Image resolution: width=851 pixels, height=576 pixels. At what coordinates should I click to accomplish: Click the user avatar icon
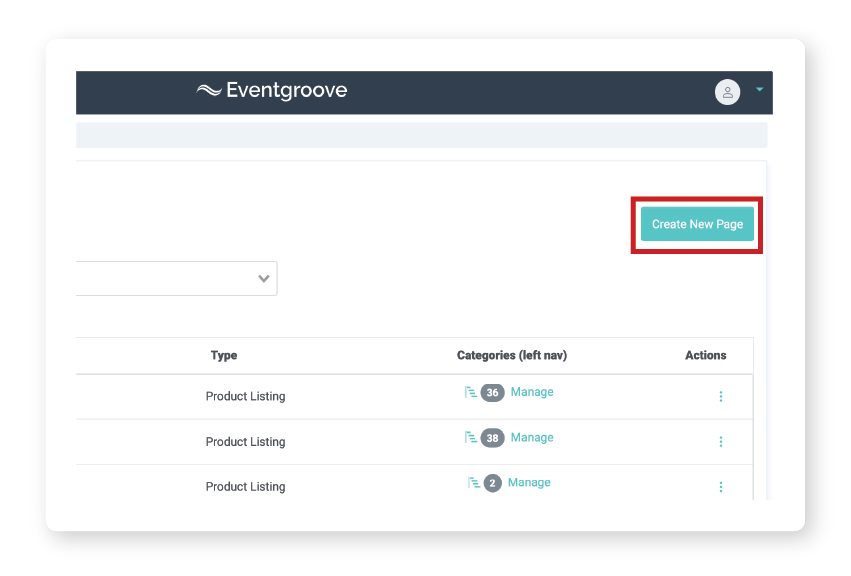(x=727, y=92)
